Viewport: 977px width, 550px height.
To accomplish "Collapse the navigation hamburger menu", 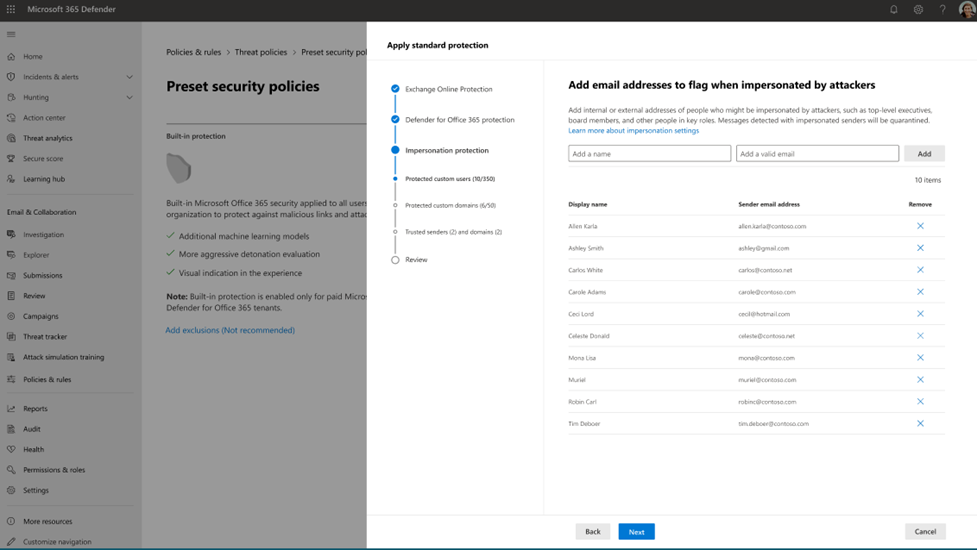I will 11,34.
